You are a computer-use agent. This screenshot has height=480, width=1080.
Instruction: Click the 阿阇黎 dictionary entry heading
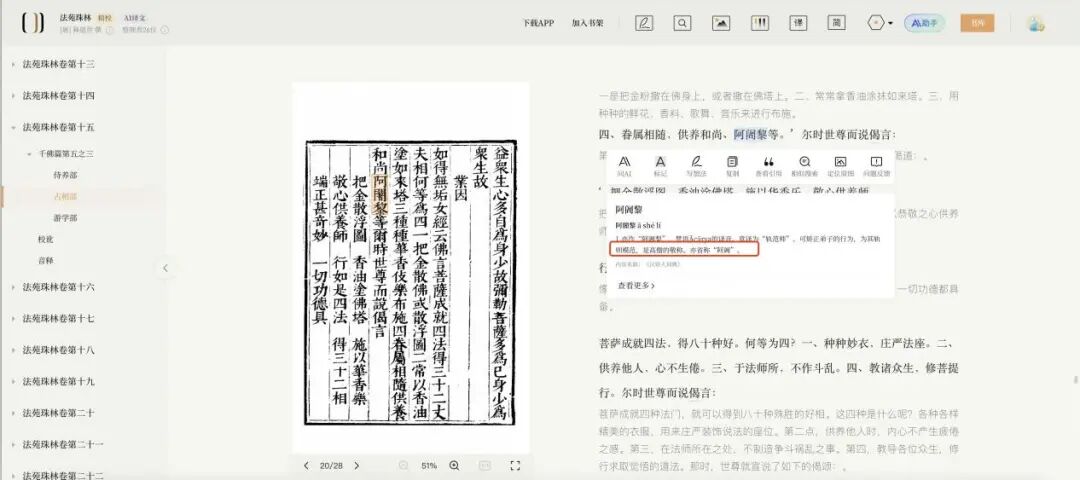[x=628, y=209]
